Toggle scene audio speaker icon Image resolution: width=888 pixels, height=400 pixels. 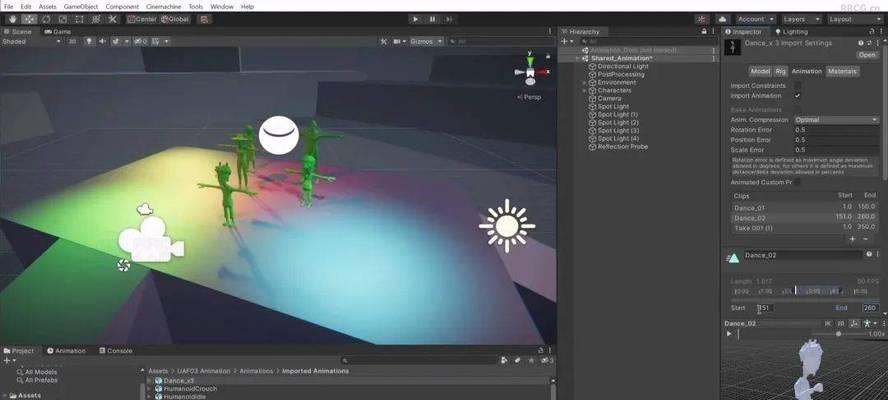click(103, 41)
